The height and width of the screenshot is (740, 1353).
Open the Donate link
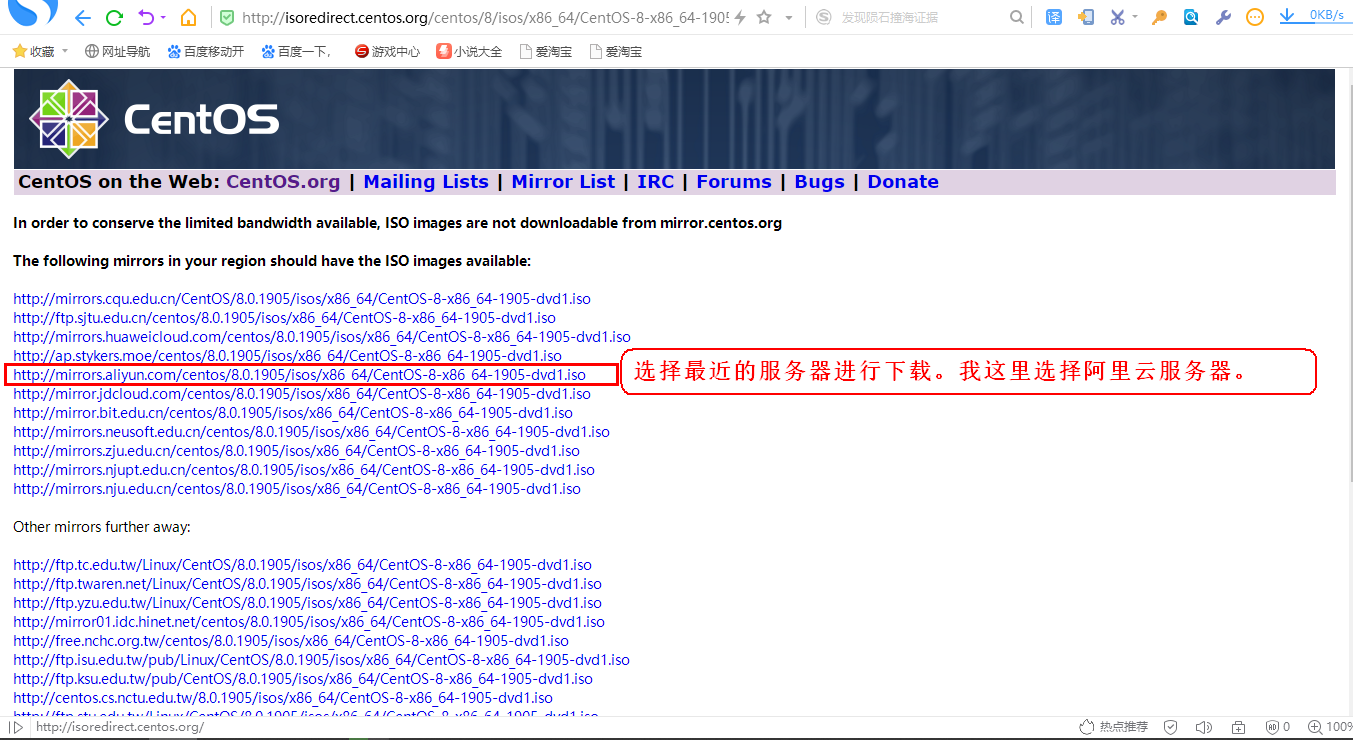(x=903, y=182)
